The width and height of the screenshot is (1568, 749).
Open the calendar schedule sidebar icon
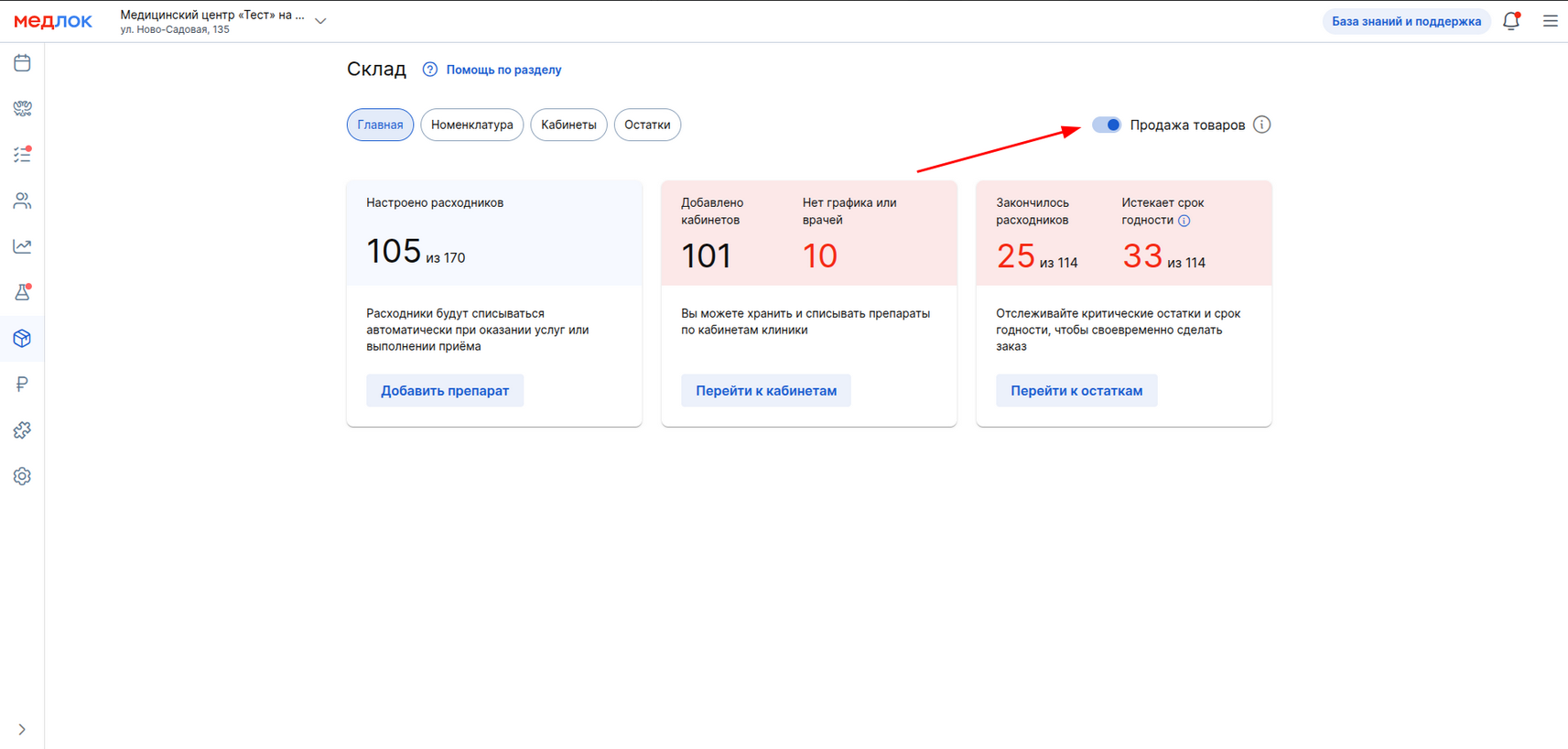click(x=22, y=63)
